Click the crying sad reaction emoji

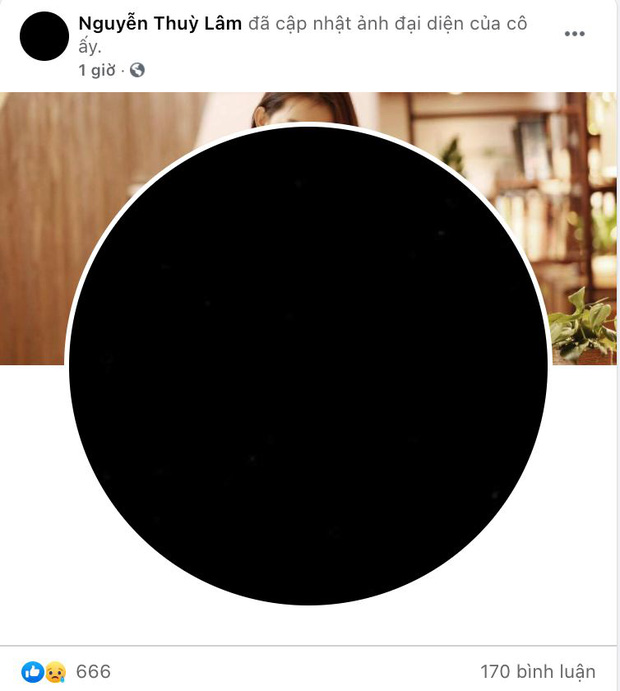[56, 672]
